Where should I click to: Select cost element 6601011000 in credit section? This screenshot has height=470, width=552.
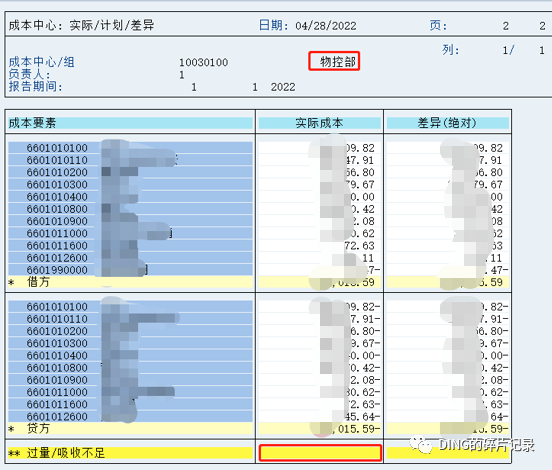(57, 392)
